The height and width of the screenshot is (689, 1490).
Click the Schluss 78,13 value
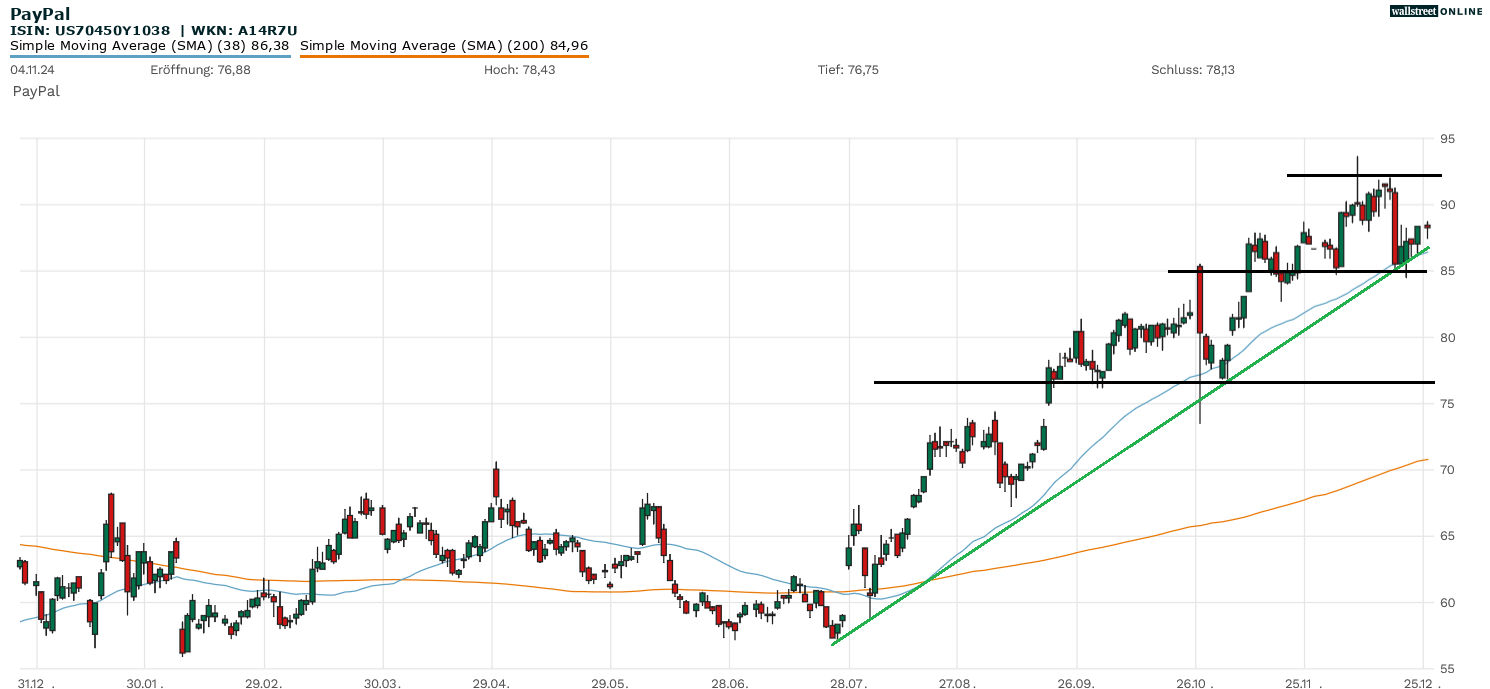pos(1193,70)
